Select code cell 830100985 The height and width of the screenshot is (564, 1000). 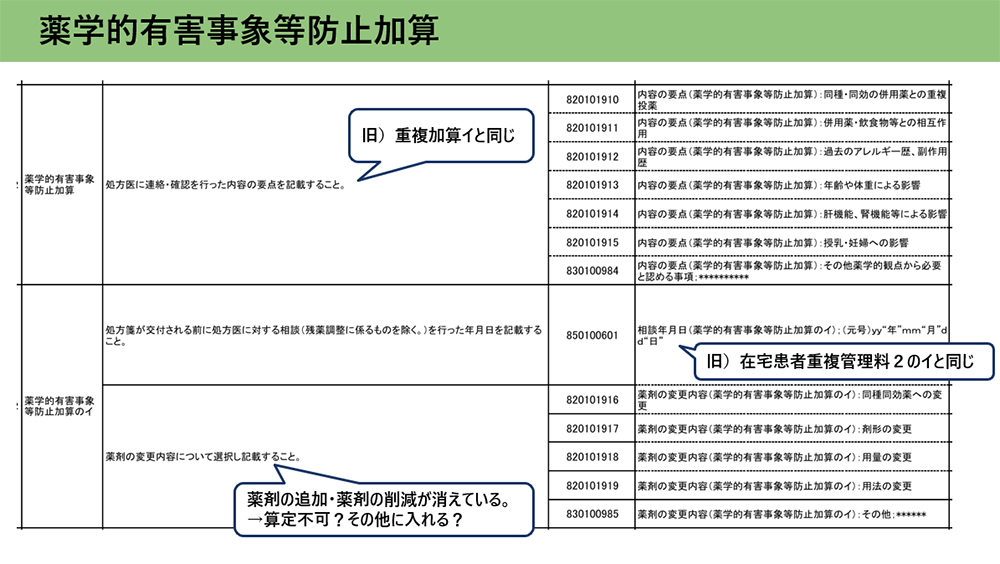[592, 514]
